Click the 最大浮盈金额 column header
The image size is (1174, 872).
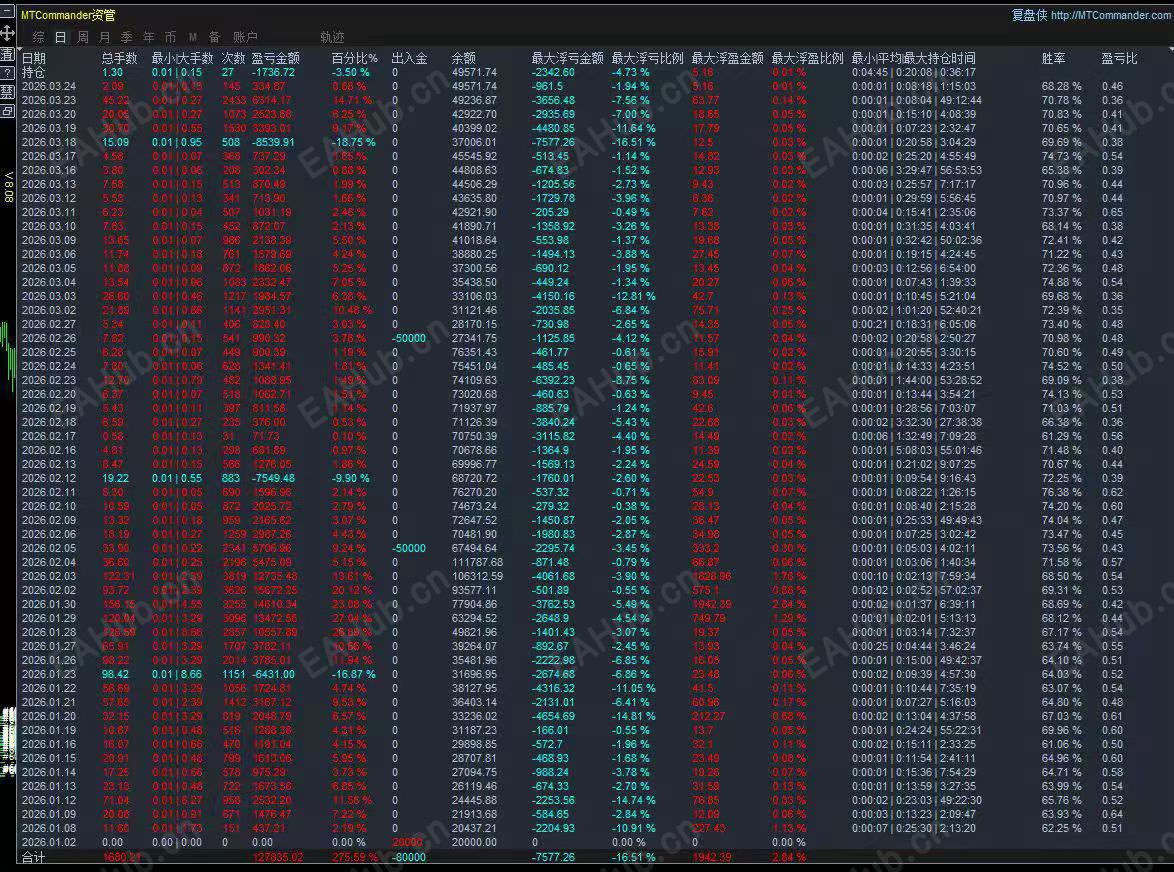[x=727, y=58]
